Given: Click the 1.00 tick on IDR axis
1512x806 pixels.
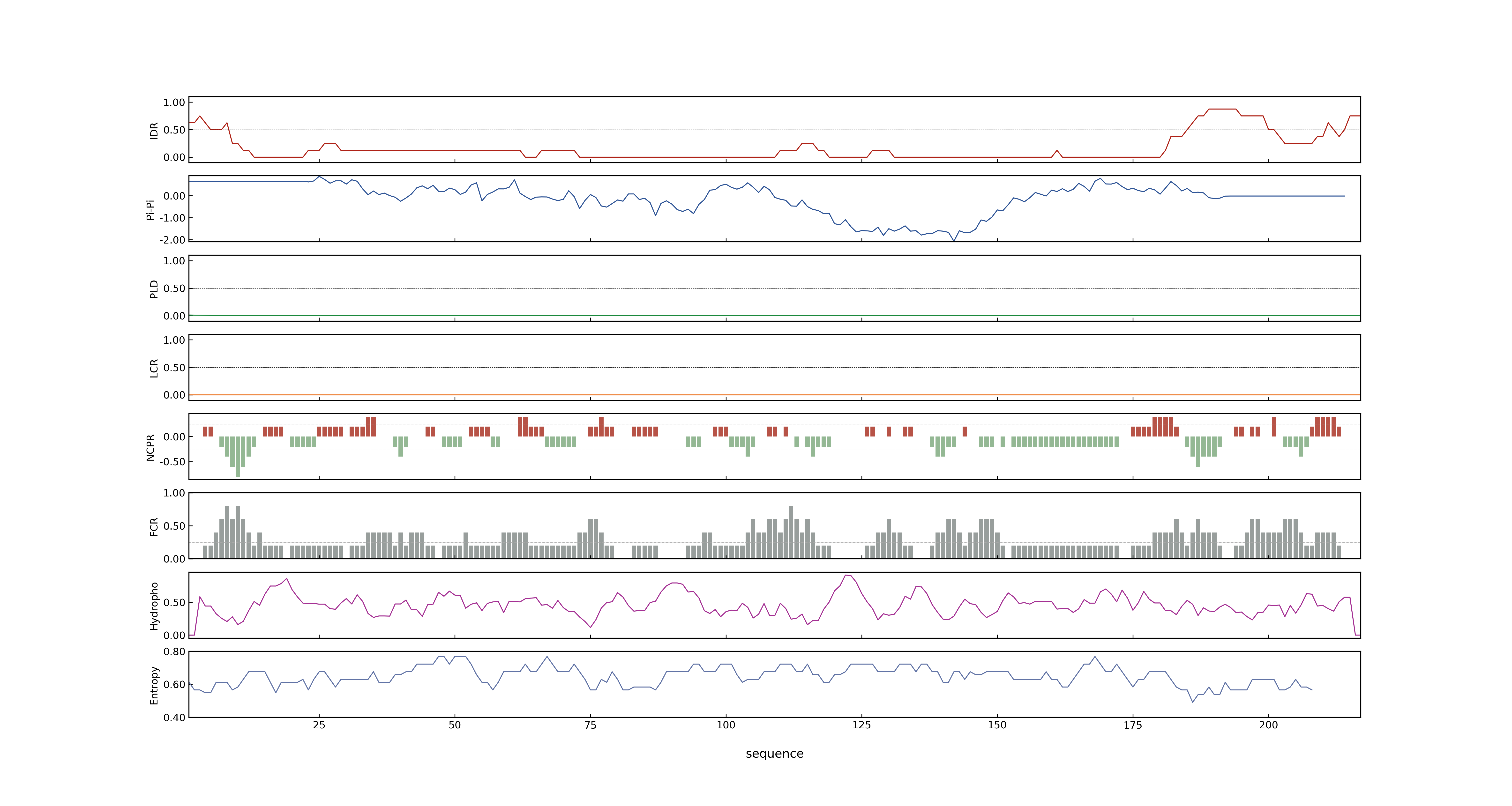Looking at the screenshot, I should click(x=174, y=103).
